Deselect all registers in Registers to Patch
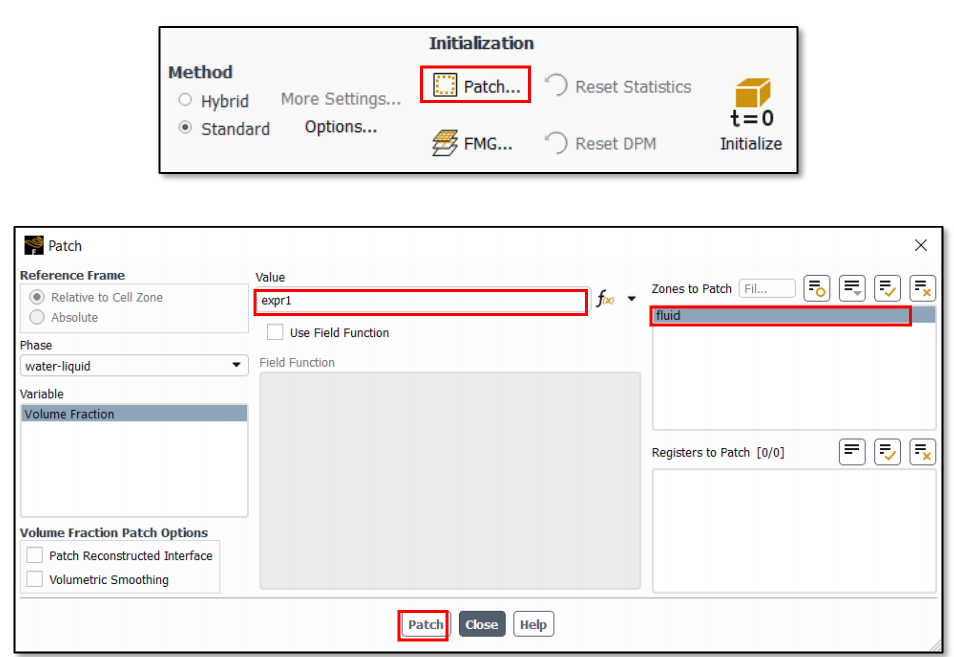954x657 pixels. click(x=922, y=452)
